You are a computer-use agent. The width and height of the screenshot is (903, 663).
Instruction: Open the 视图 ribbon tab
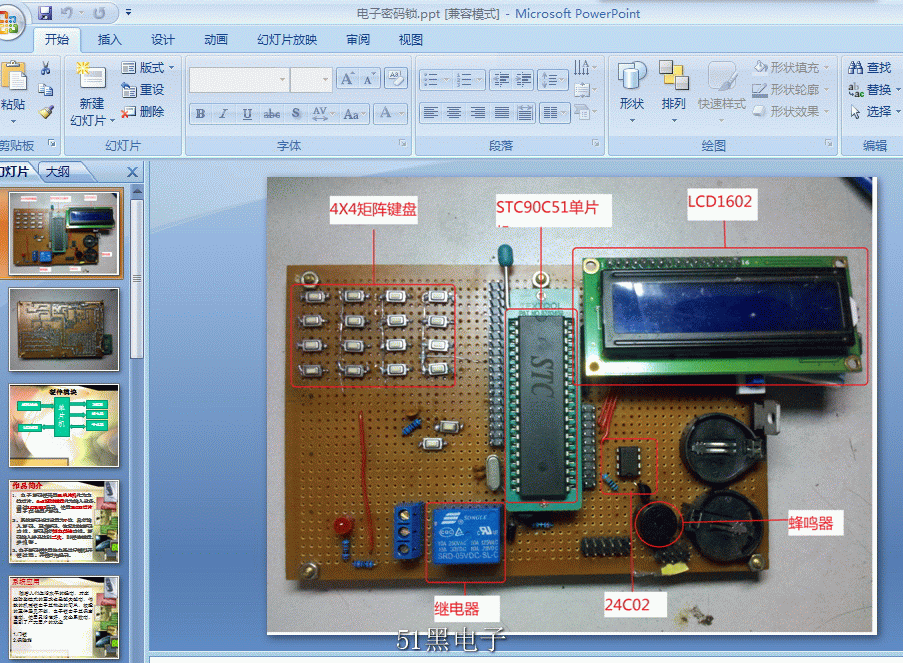coord(411,40)
